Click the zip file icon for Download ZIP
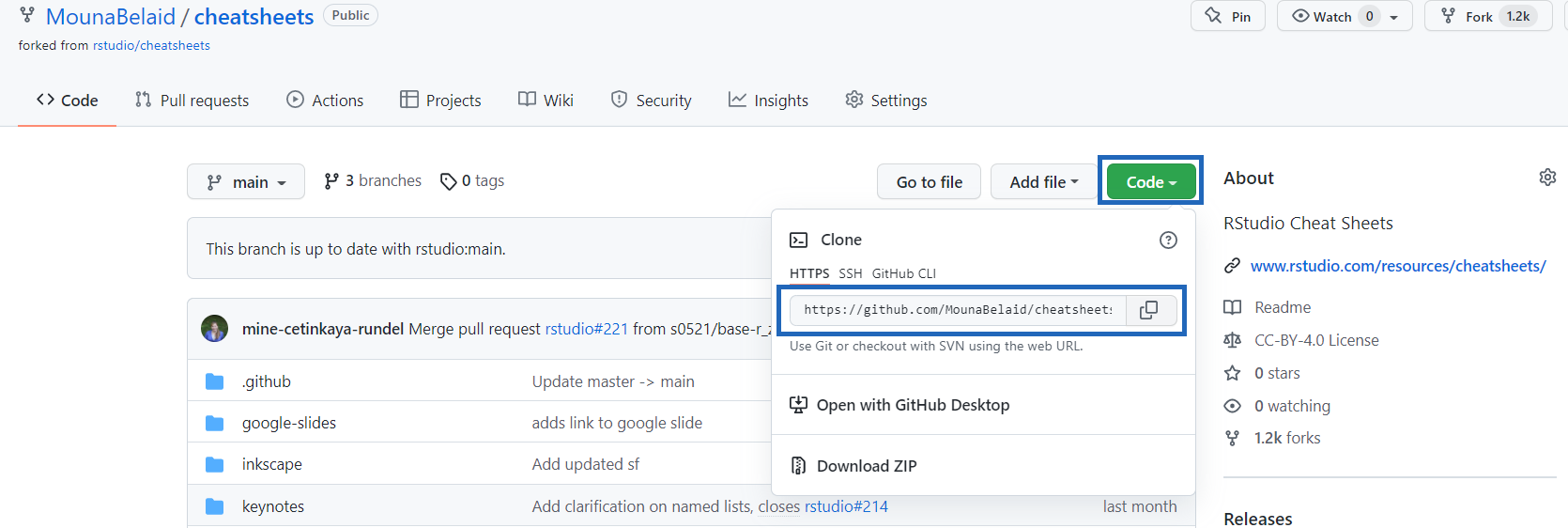 tap(798, 466)
